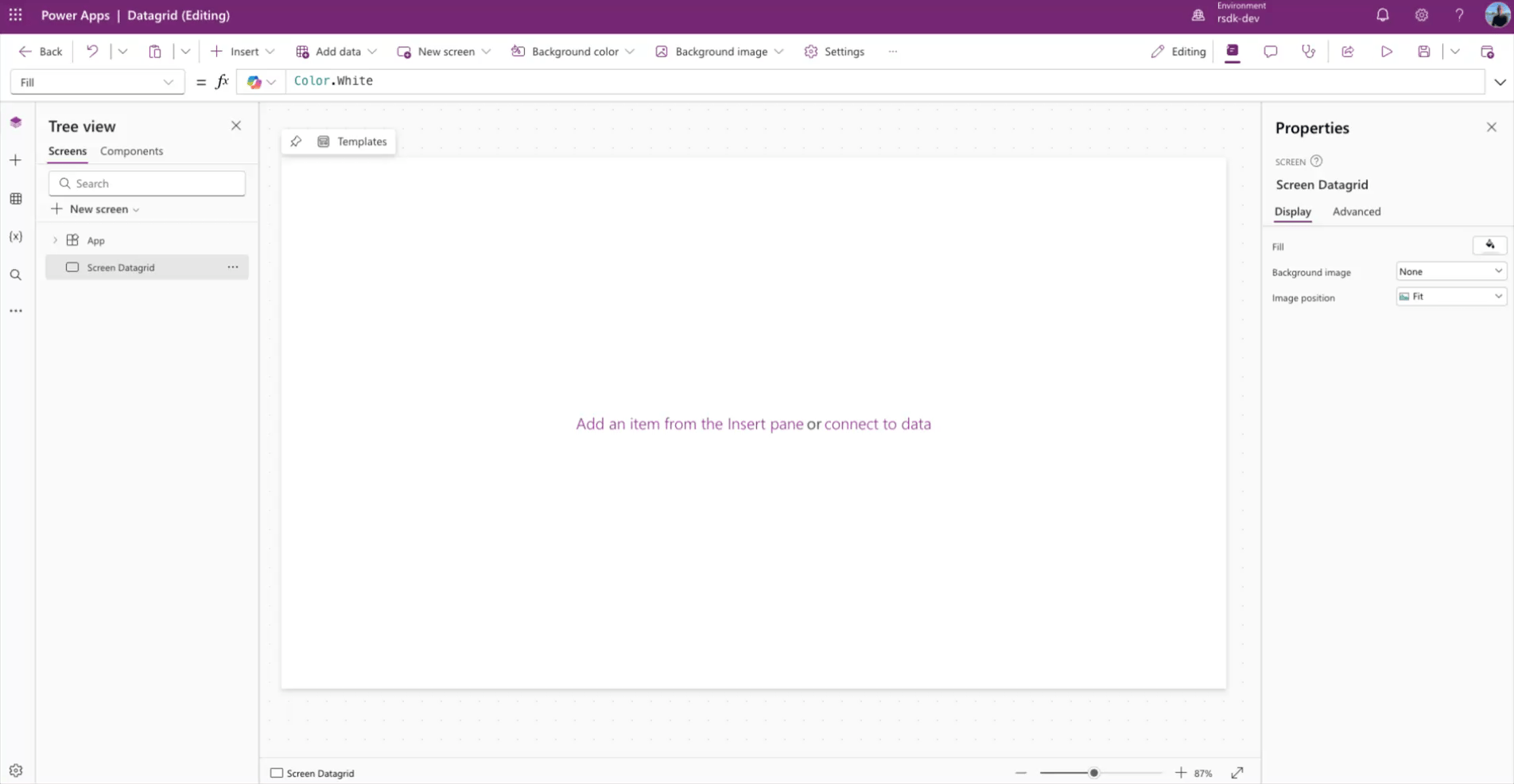
Task: Open the Settings toolbar button
Action: tap(834, 52)
